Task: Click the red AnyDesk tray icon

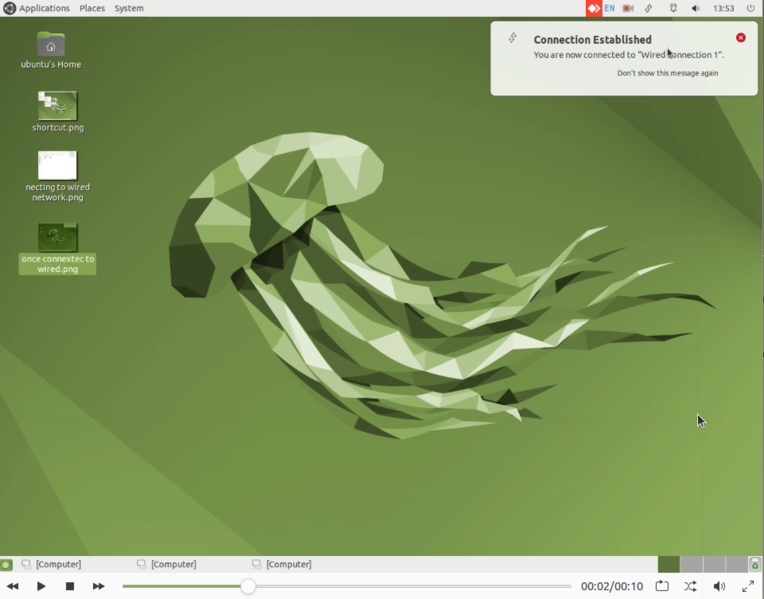Action: [x=593, y=8]
